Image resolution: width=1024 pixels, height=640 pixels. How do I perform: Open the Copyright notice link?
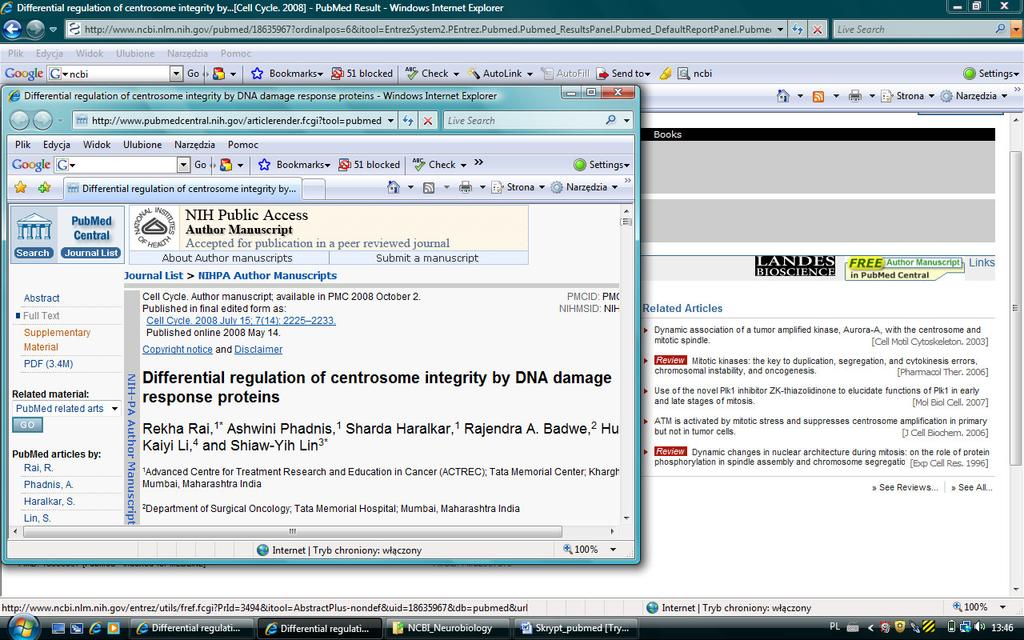click(x=178, y=349)
